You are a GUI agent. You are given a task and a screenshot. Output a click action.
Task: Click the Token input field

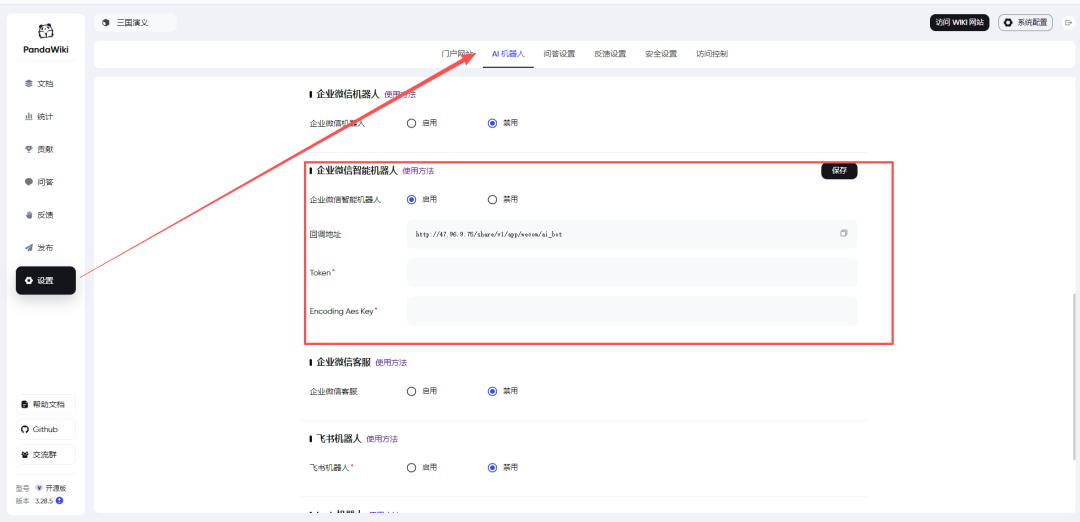click(631, 272)
